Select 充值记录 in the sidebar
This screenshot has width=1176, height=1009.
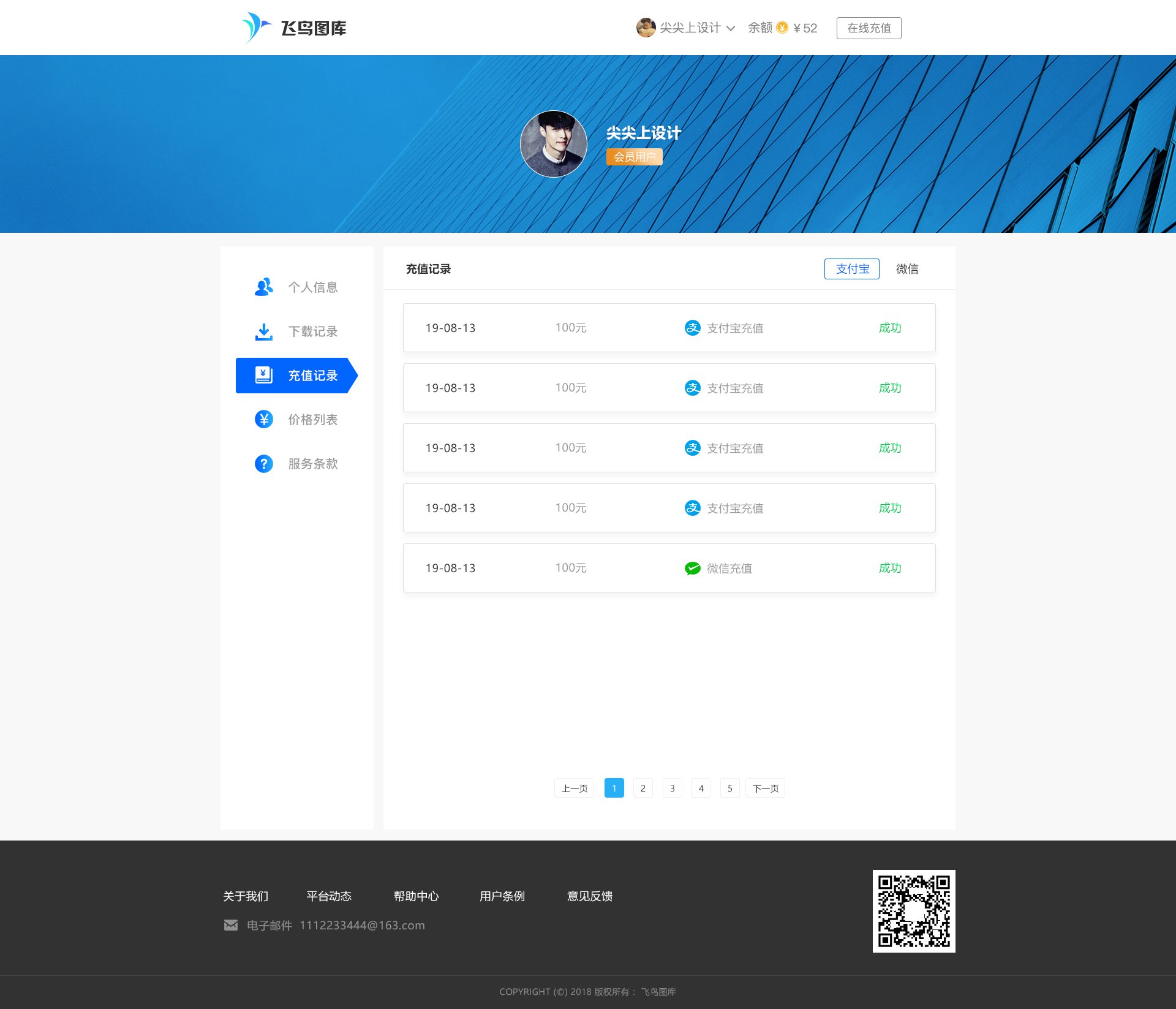[x=296, y=376]
